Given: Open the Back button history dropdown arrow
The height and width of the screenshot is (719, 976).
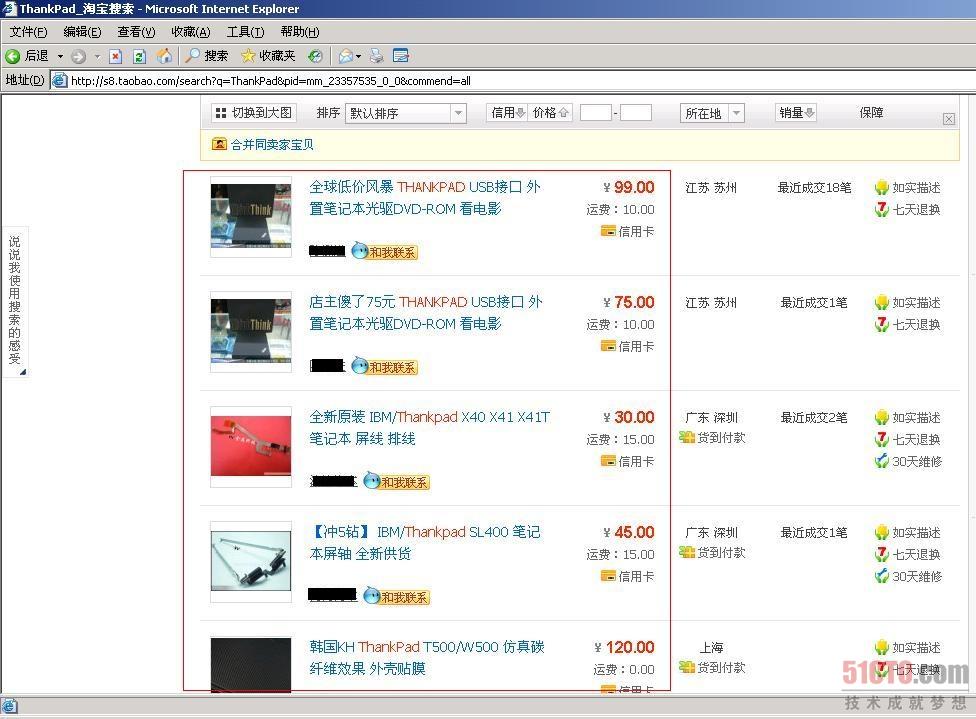Looking at the screenshot, I should coord(60,57).
